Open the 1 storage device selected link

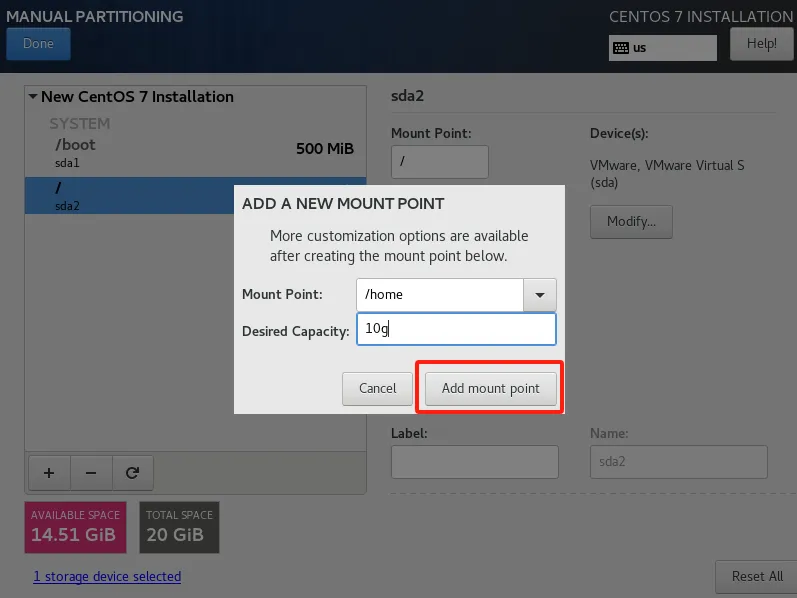[x=107, y=576]
